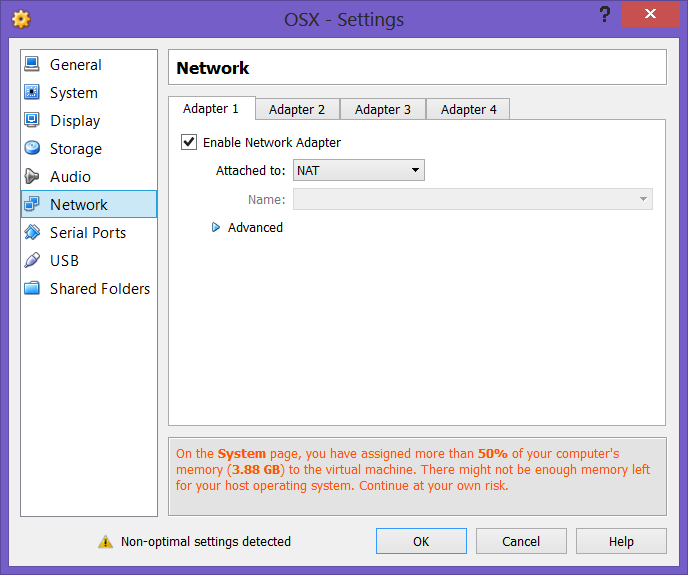This screenshot has width=688, height=575.
Task: Select General in the settings list
Action: 89,65
